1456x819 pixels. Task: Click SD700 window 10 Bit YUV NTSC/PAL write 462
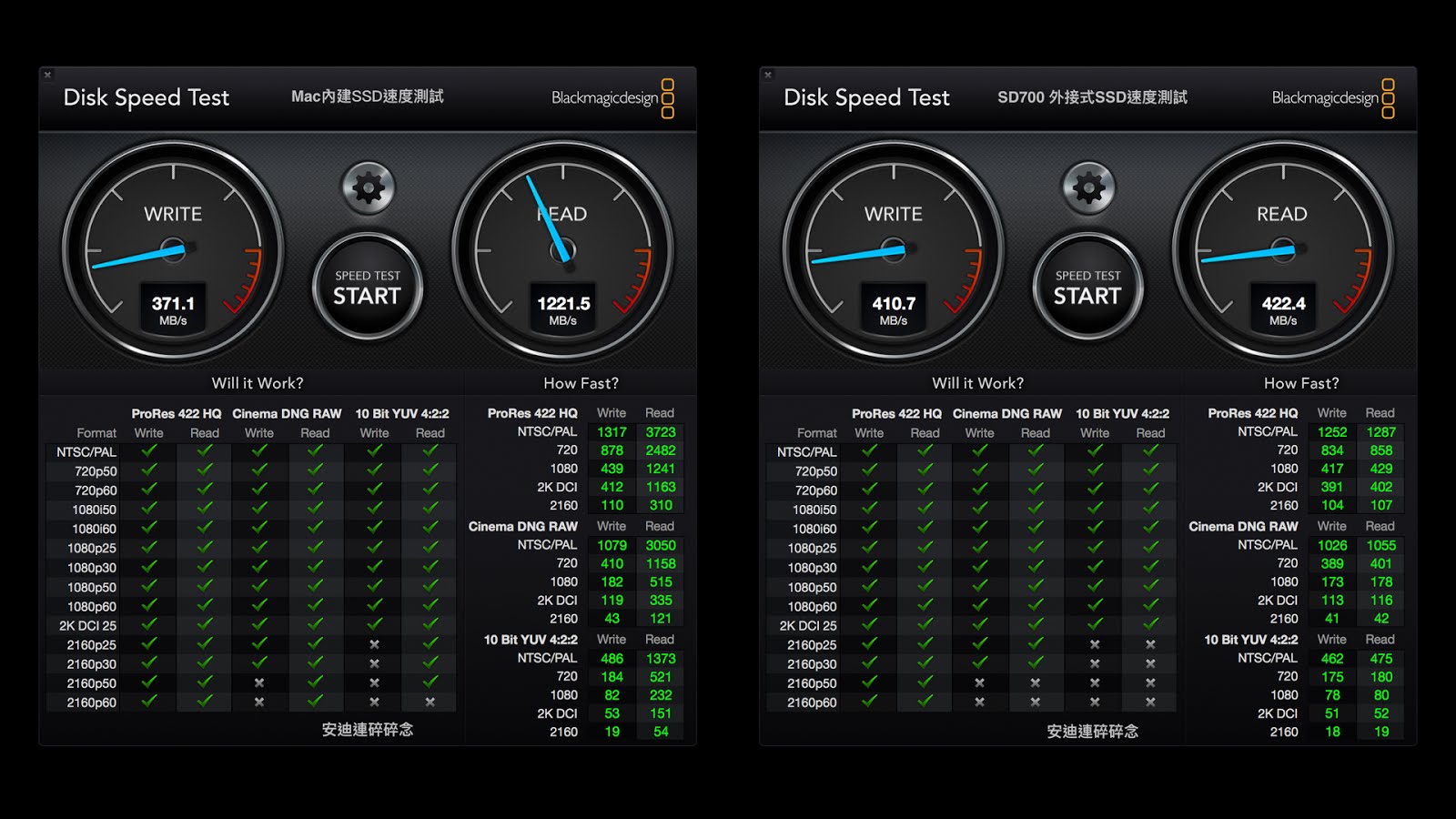tap(1332, 659)
